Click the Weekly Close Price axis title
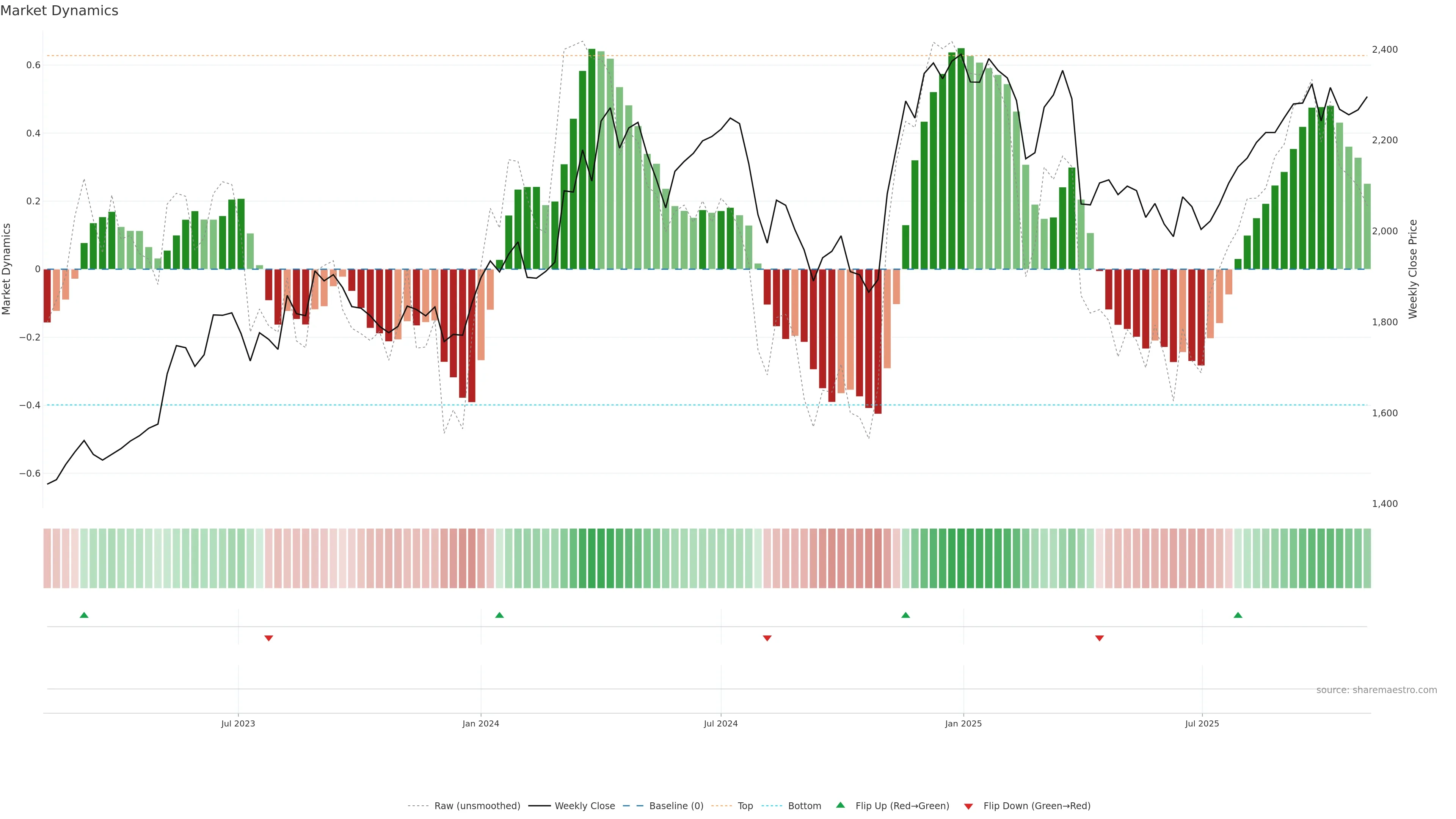 click(x=1413, y=269)
